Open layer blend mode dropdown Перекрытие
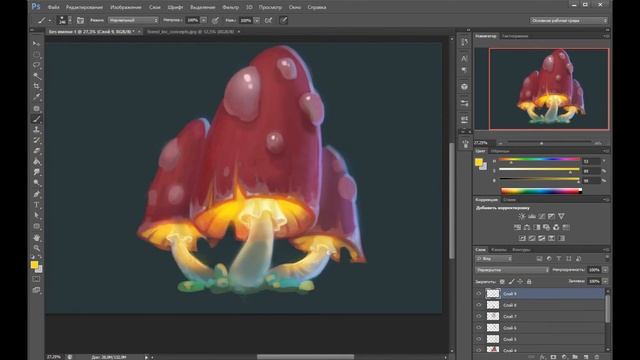640x360 pixels. pos(512,270)
